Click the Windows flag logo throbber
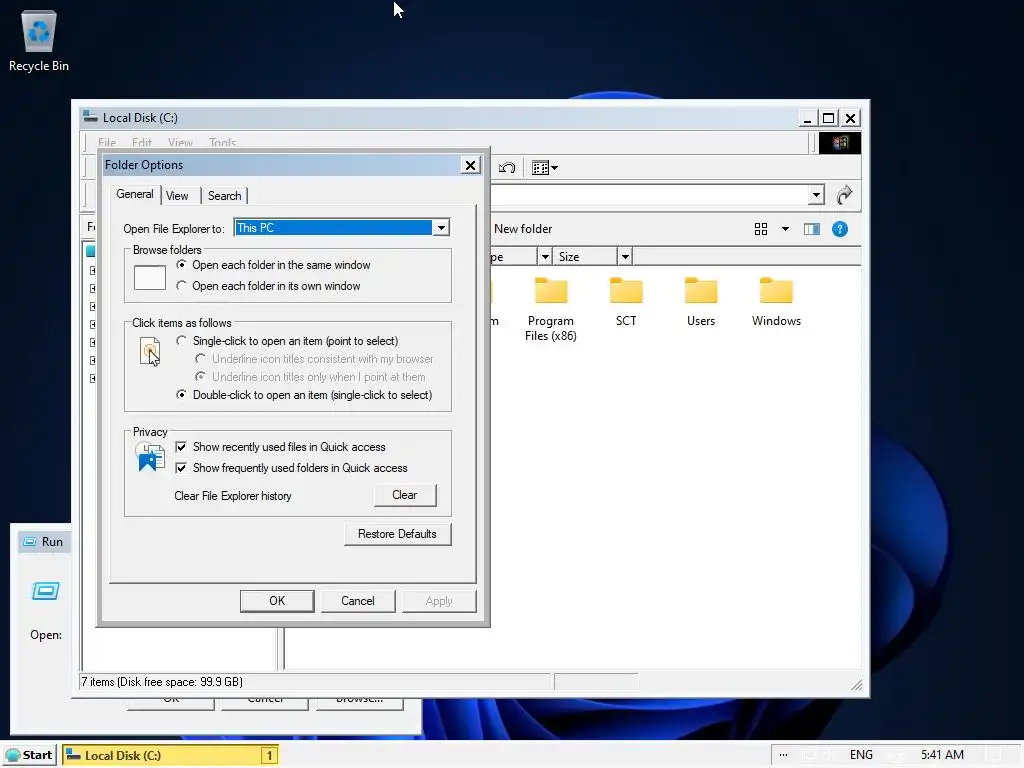Image resolution: width=1024 pixels, height=768 pixels. [x=840, y=142]
